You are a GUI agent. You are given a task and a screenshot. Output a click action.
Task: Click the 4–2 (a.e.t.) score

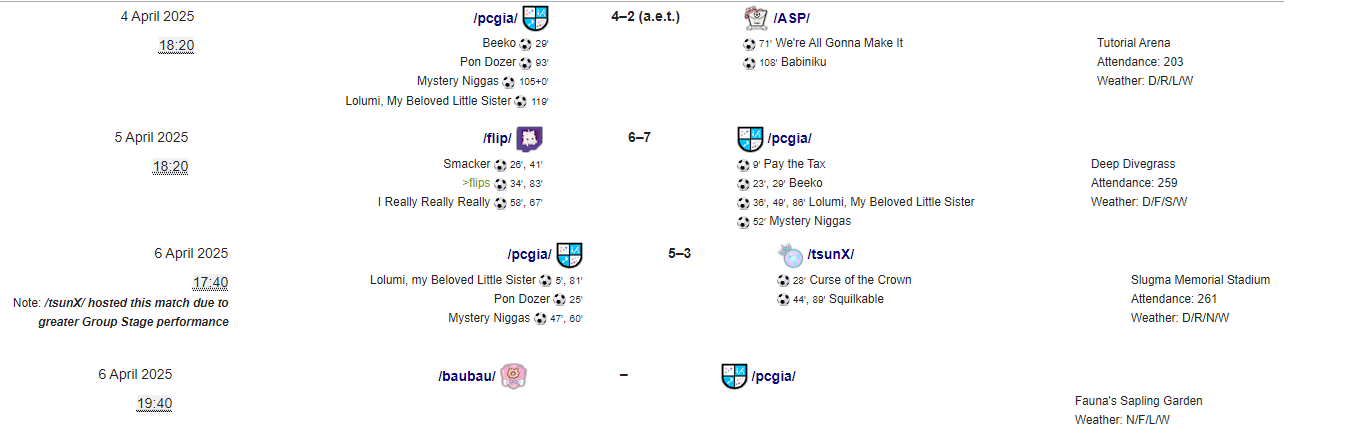(x=645, y=17)
